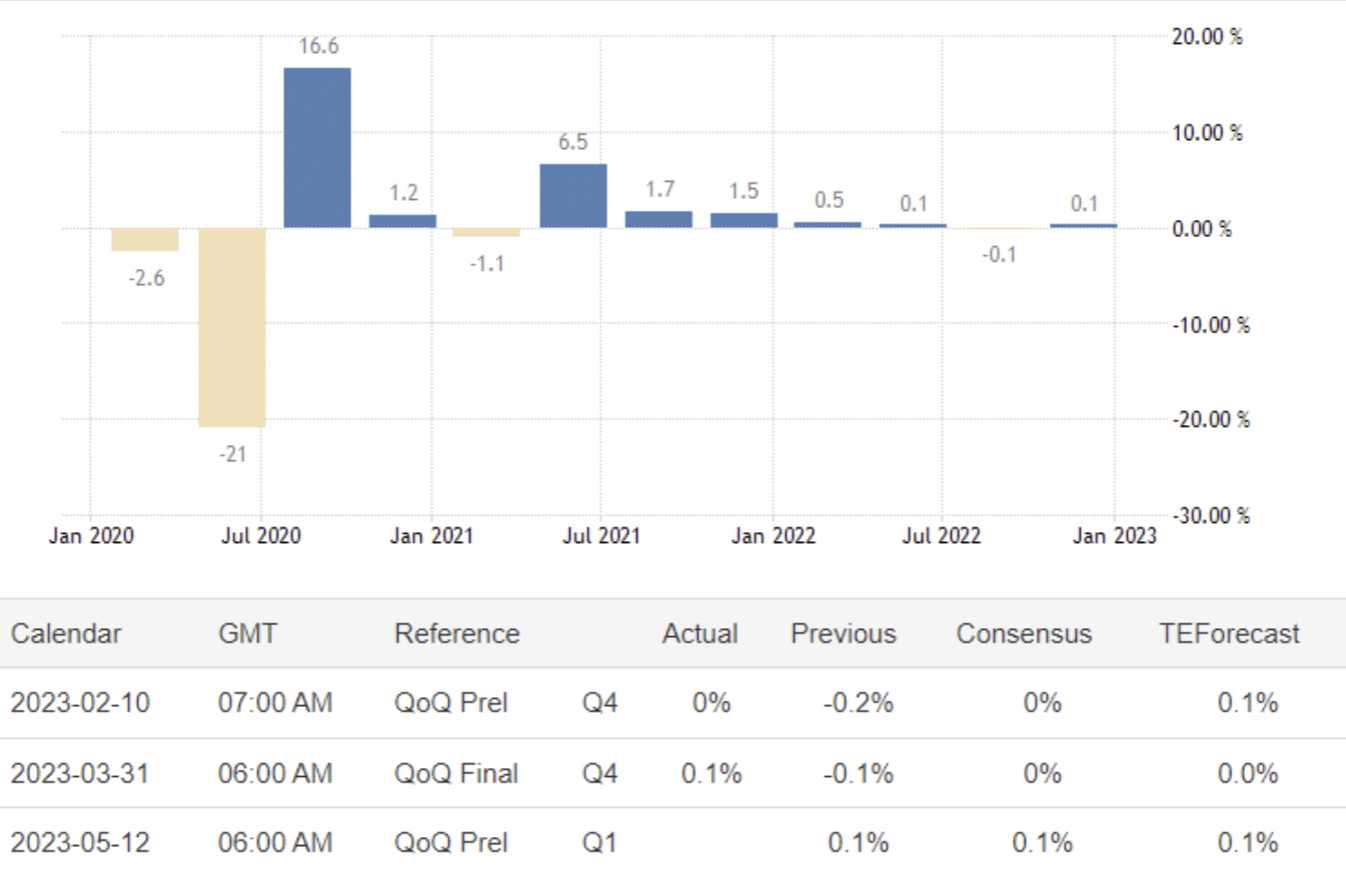Select the 2023-05-12 calendar entry

(80, 842)
